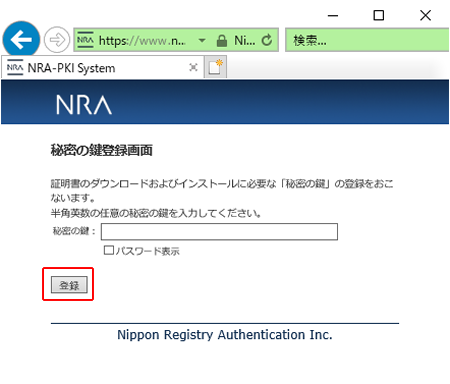Close the browser window
Image resolution: width=450 pixels, height=384 pixels.
(425, 15)
